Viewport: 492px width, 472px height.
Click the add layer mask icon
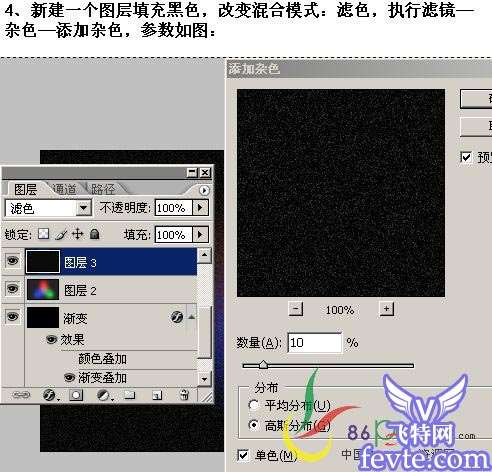click(76, 395)
